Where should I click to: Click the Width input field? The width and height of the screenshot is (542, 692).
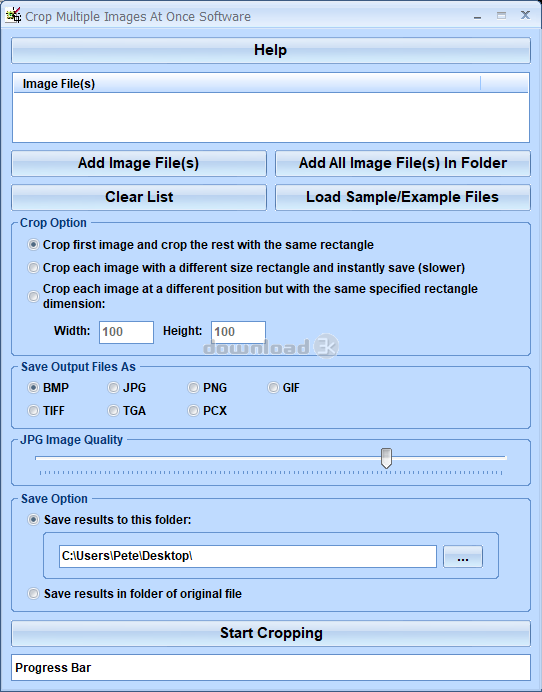click(126, 332)
